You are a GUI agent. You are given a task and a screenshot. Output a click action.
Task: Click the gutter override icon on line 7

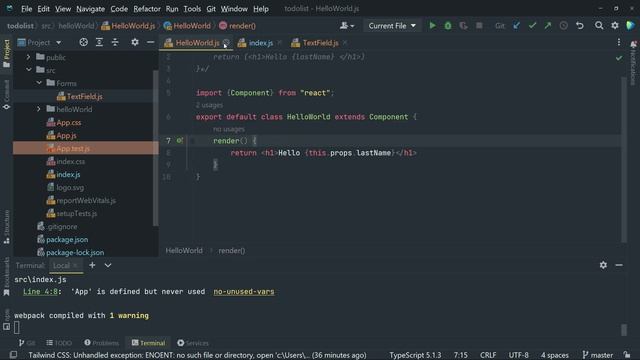pos(180,140)
